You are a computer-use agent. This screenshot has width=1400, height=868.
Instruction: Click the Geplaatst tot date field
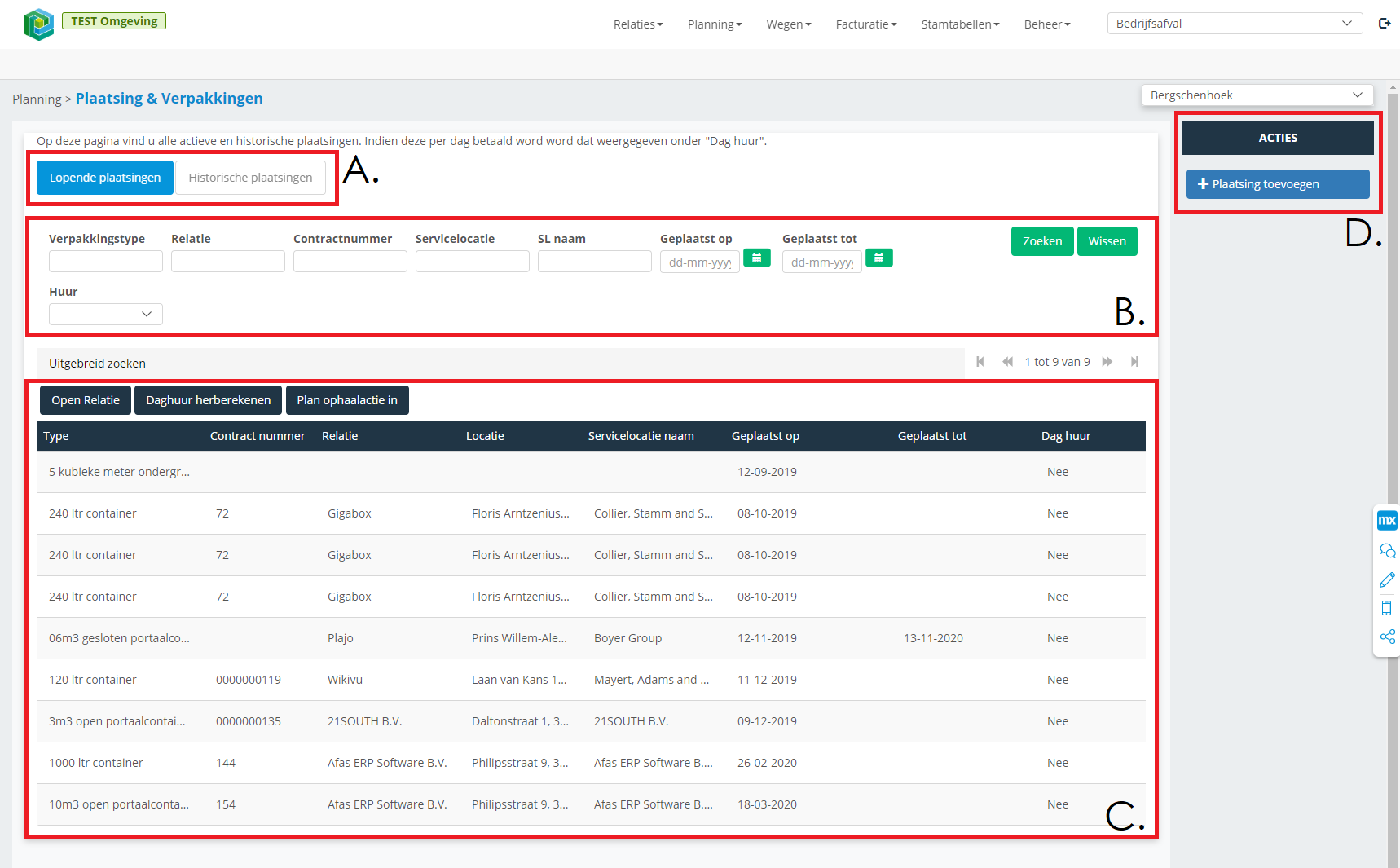click(x=822, y=262)
